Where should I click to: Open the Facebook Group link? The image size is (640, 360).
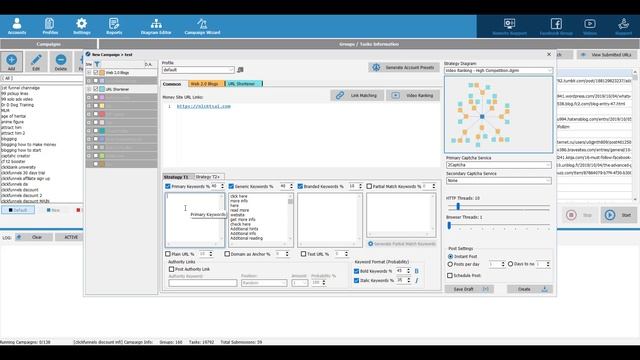(556, 27)
